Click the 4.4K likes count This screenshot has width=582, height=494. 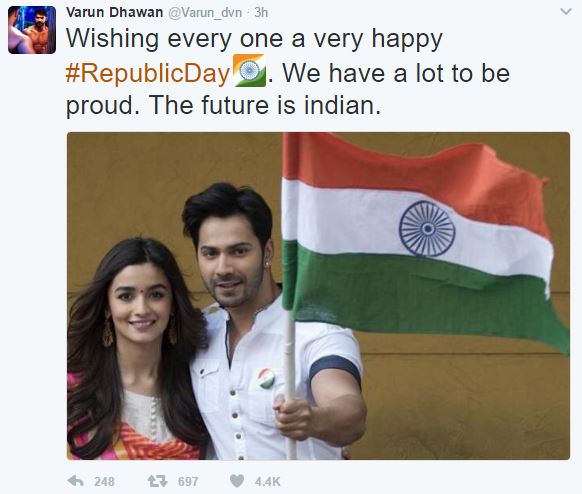tap(267, 481)
